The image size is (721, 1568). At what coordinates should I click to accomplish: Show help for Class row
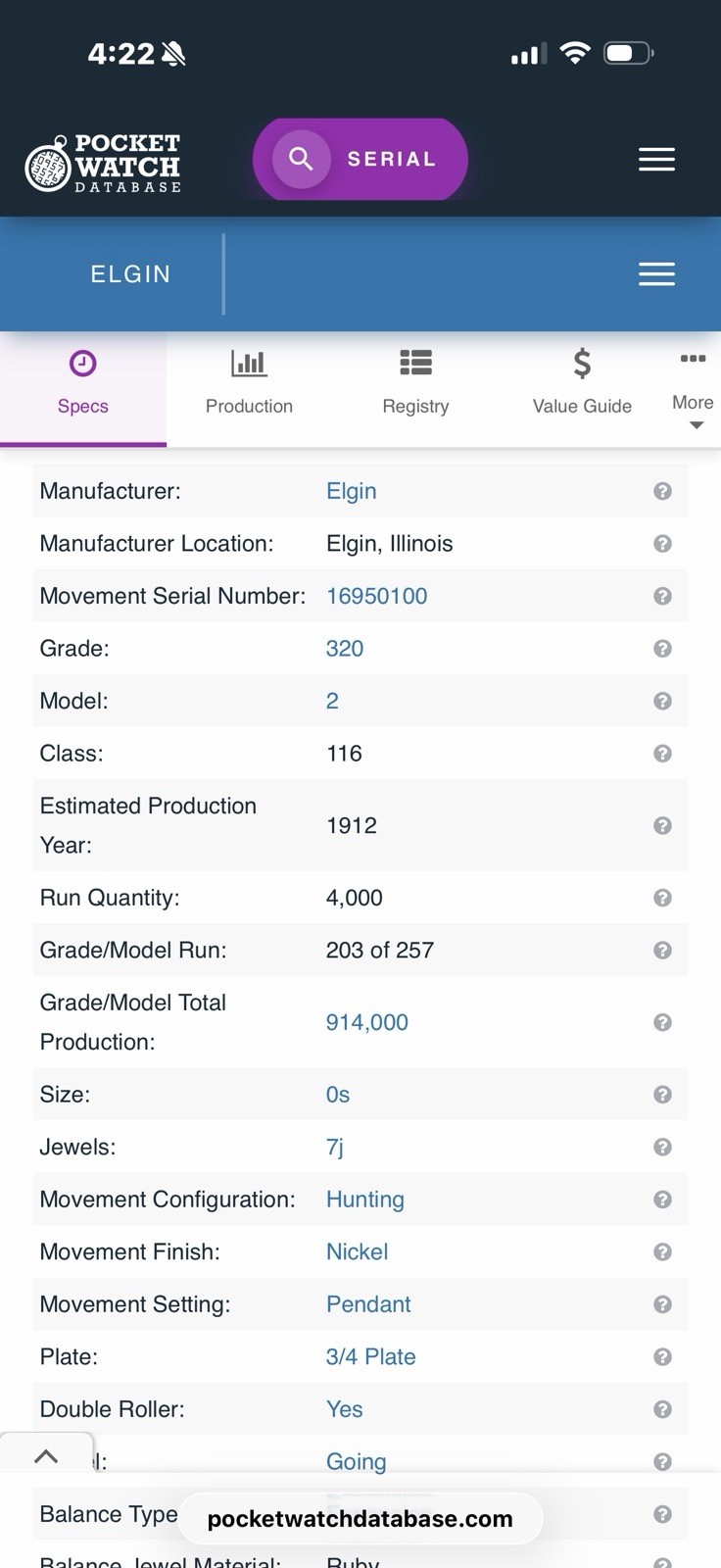click(x=662, y=754)
